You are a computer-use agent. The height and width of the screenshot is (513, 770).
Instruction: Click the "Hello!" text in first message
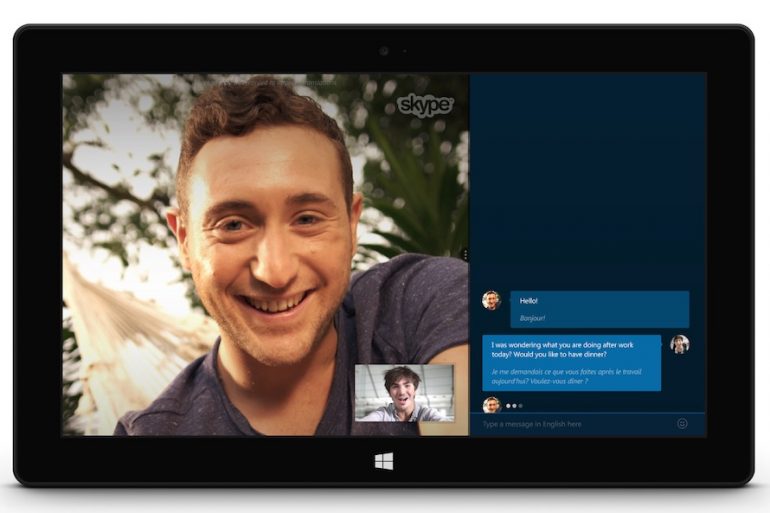coord(529,301)
